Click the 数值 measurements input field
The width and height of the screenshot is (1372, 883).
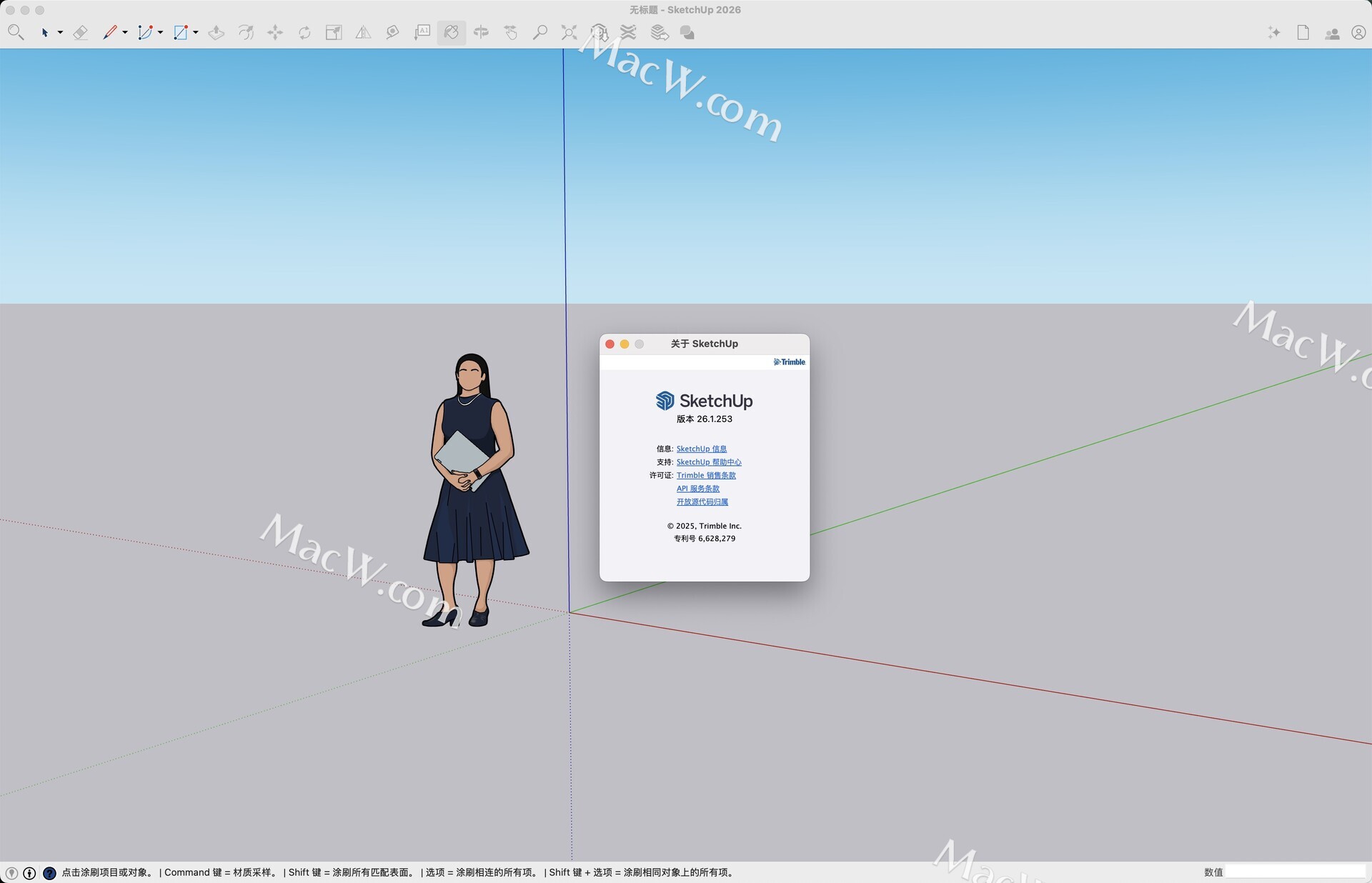point(1294,872)
